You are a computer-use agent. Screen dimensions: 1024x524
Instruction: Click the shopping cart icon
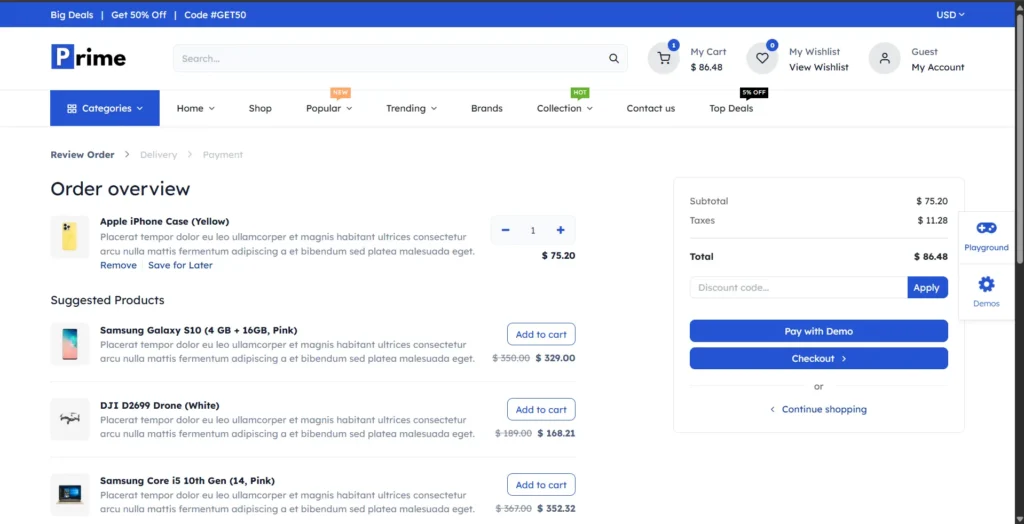coord(663,59)
